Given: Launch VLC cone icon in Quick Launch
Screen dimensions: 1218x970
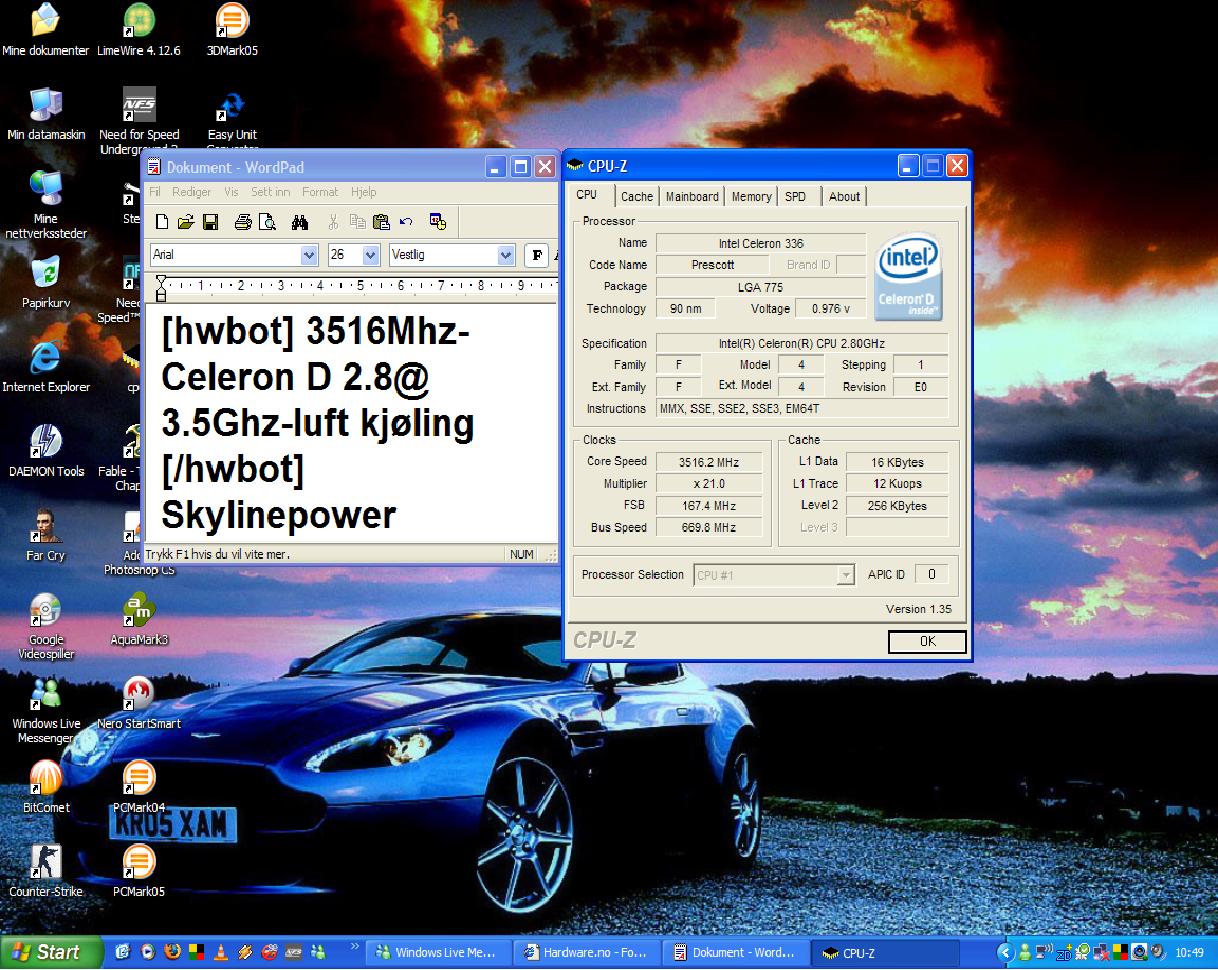Looking at the screenshot, I should click(221, 953).
